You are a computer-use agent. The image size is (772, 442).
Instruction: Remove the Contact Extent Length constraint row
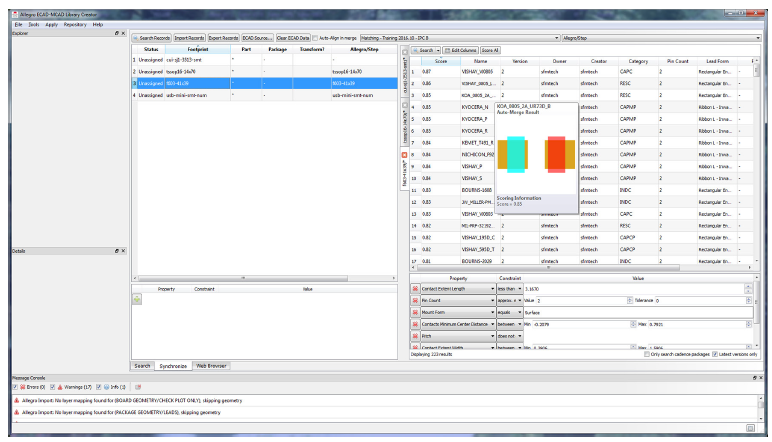[x=415, y=288]
